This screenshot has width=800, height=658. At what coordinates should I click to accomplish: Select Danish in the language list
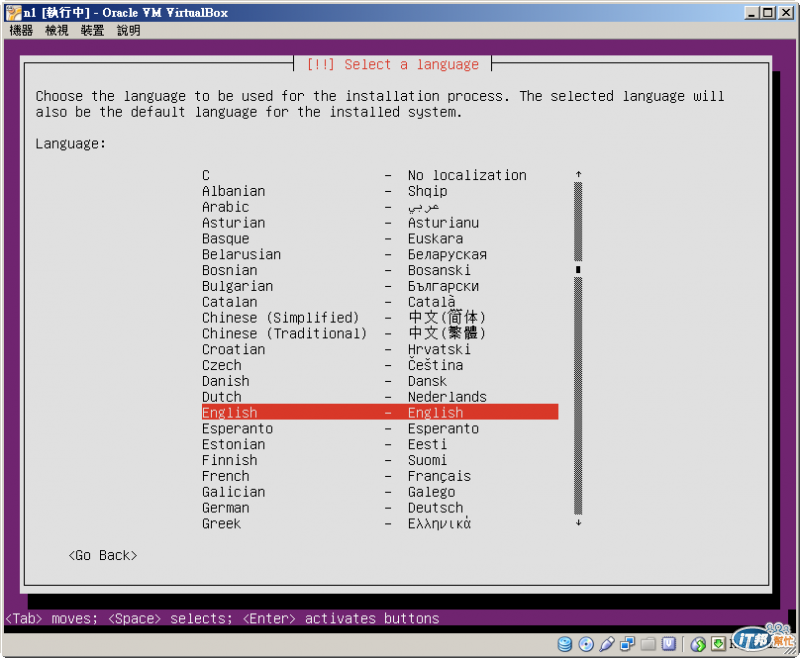(380, 381)
